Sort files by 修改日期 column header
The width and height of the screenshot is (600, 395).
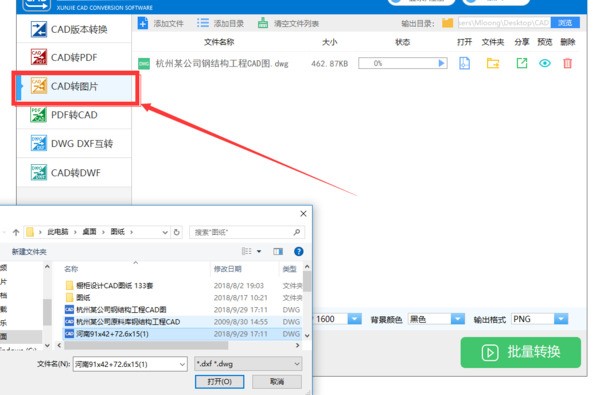point(228,269)
